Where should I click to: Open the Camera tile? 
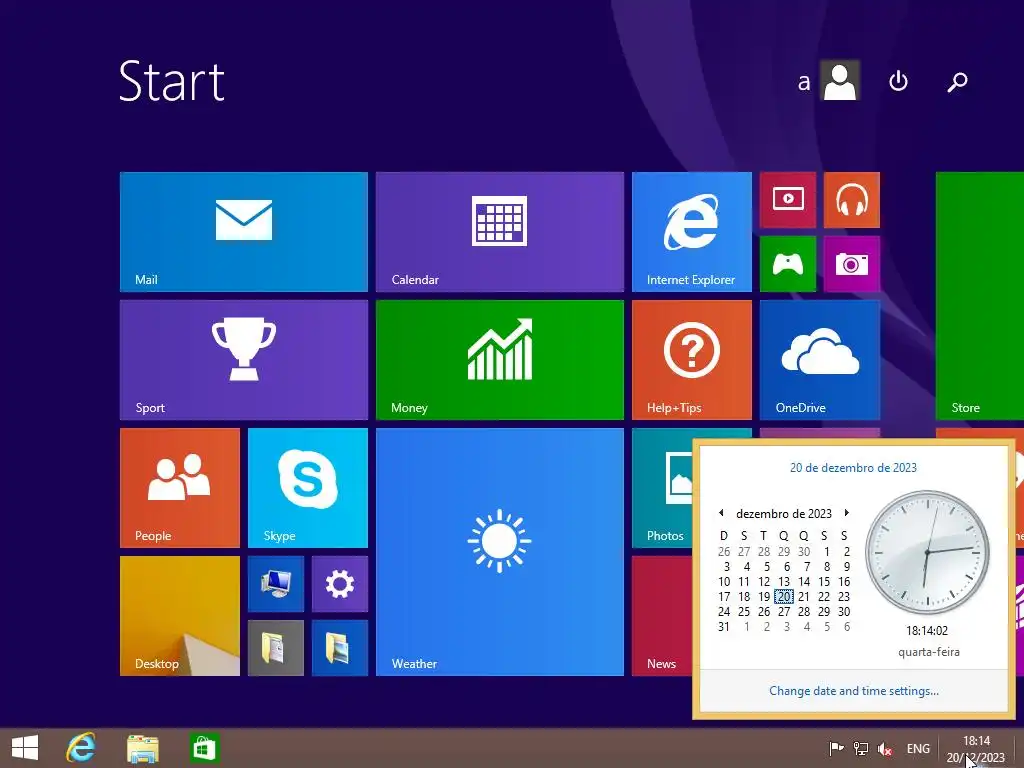[x=852, y=264]
